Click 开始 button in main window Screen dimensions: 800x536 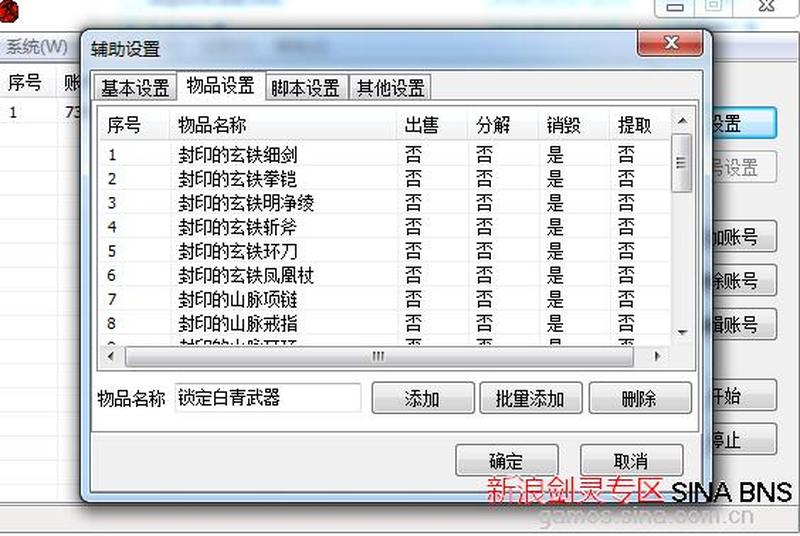[x=744, y=395]
